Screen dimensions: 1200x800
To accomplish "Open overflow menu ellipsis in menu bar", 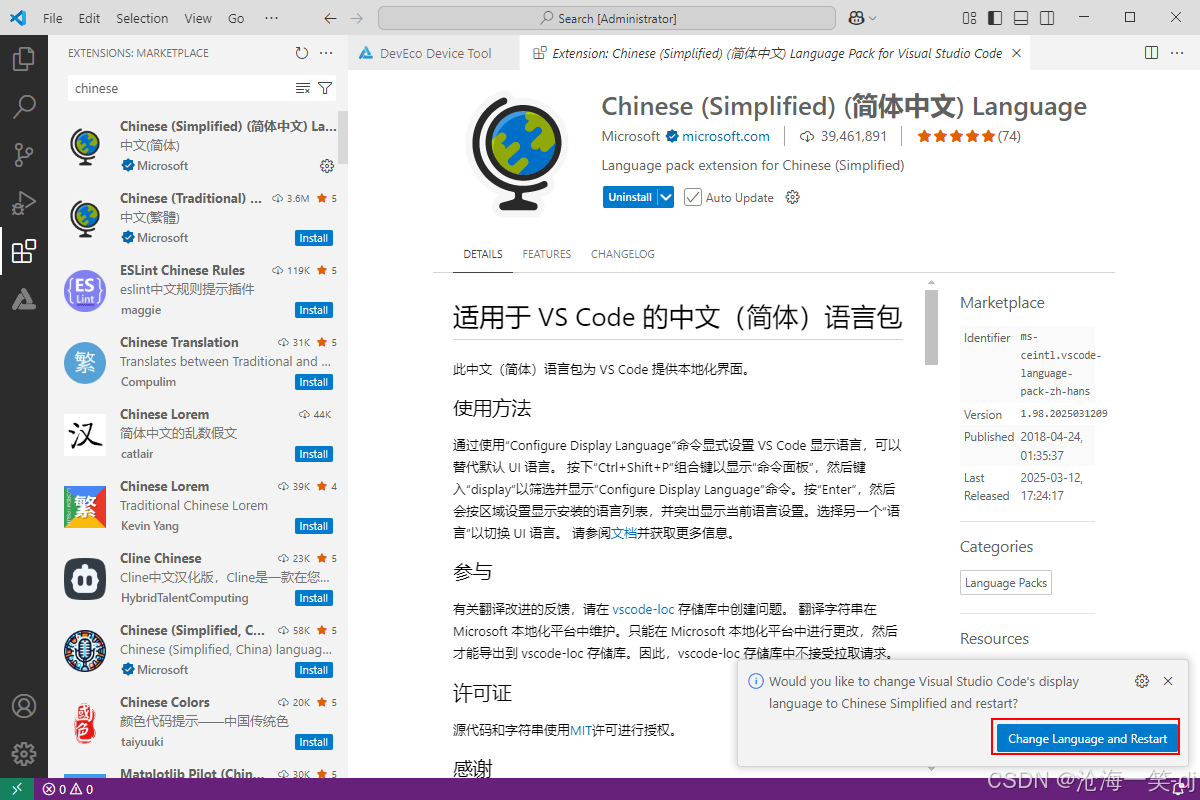I will point(272,18).
